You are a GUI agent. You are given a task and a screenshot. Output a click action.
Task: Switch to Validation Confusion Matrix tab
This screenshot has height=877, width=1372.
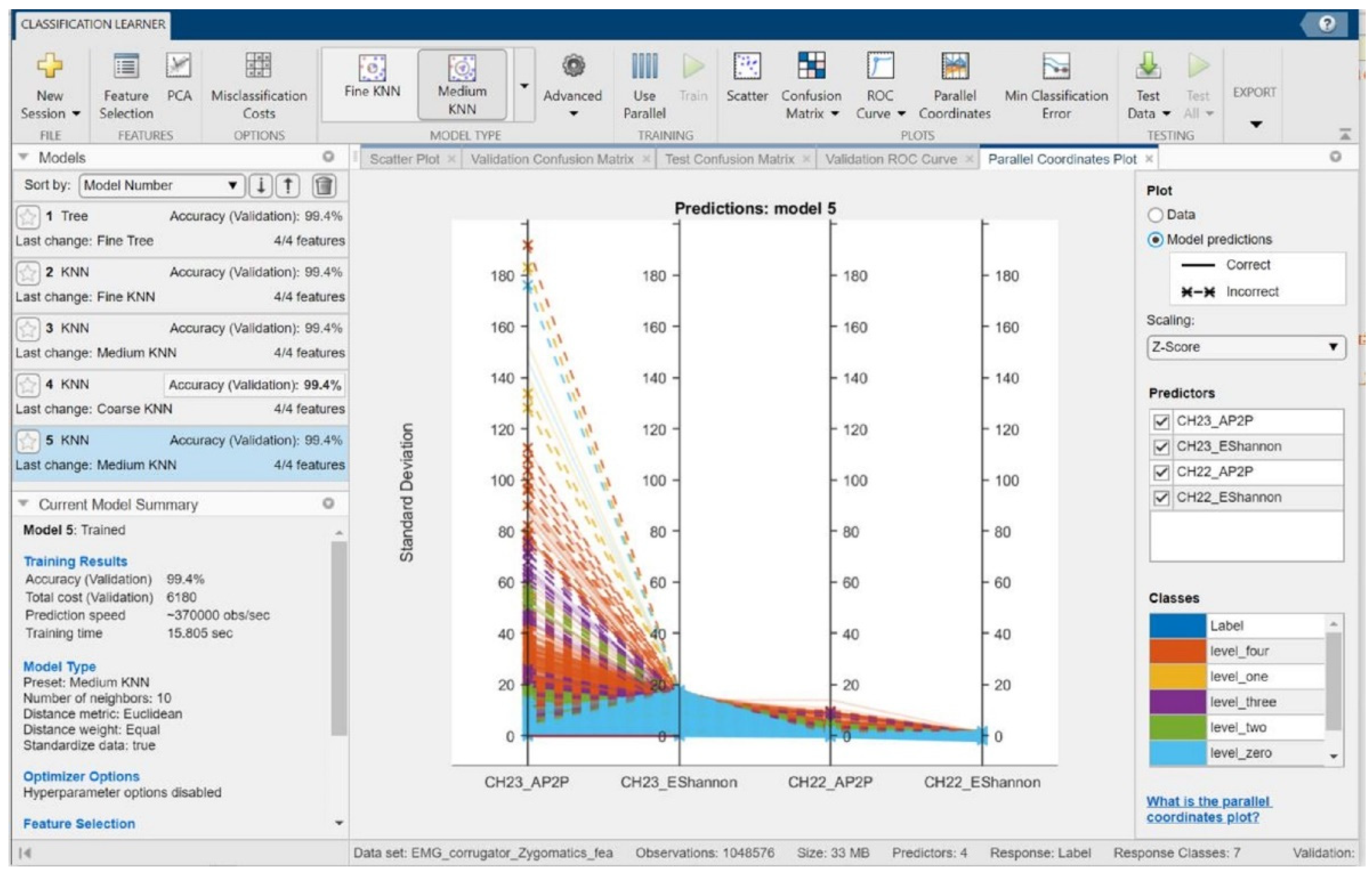click(552, 159)
